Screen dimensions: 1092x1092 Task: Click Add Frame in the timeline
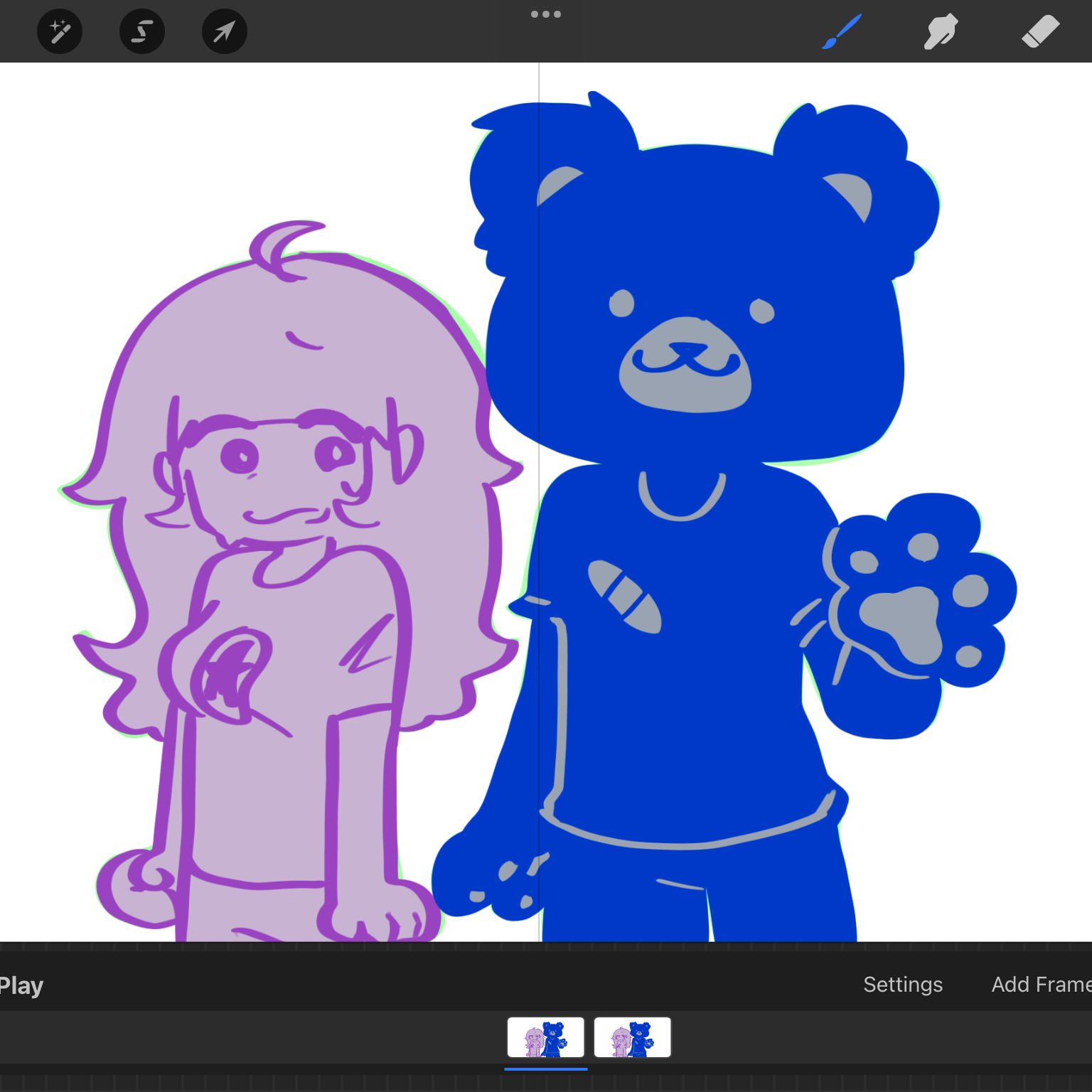click(x=1040, y=984)
